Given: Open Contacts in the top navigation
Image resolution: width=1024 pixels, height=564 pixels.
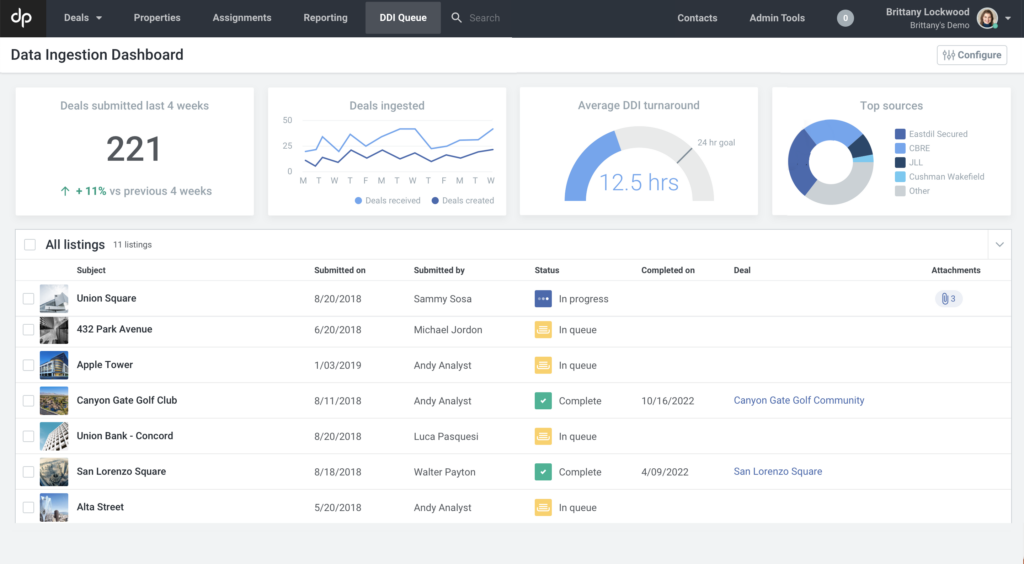Looking at the screenshot, I should pos(697,18).
